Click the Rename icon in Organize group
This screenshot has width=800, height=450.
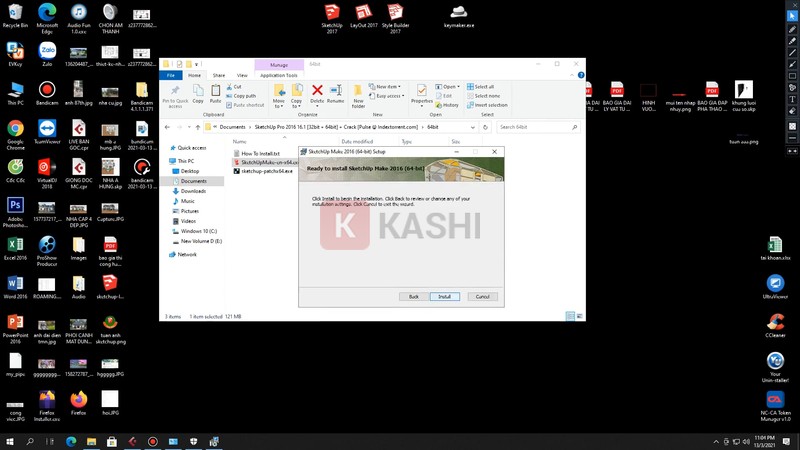(336, 93)
